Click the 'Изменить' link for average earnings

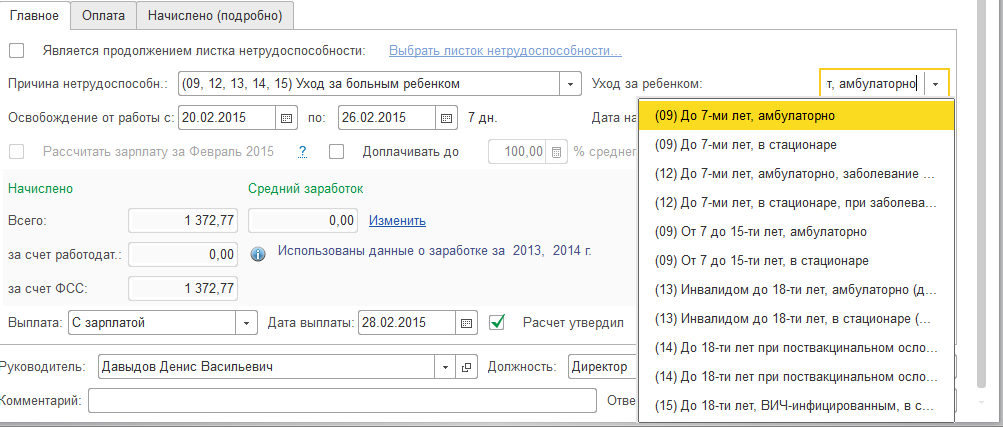397,220
